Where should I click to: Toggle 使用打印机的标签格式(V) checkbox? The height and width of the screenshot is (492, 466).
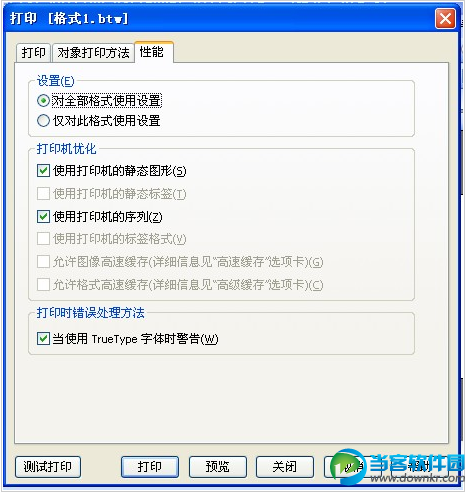click(43, 239)
